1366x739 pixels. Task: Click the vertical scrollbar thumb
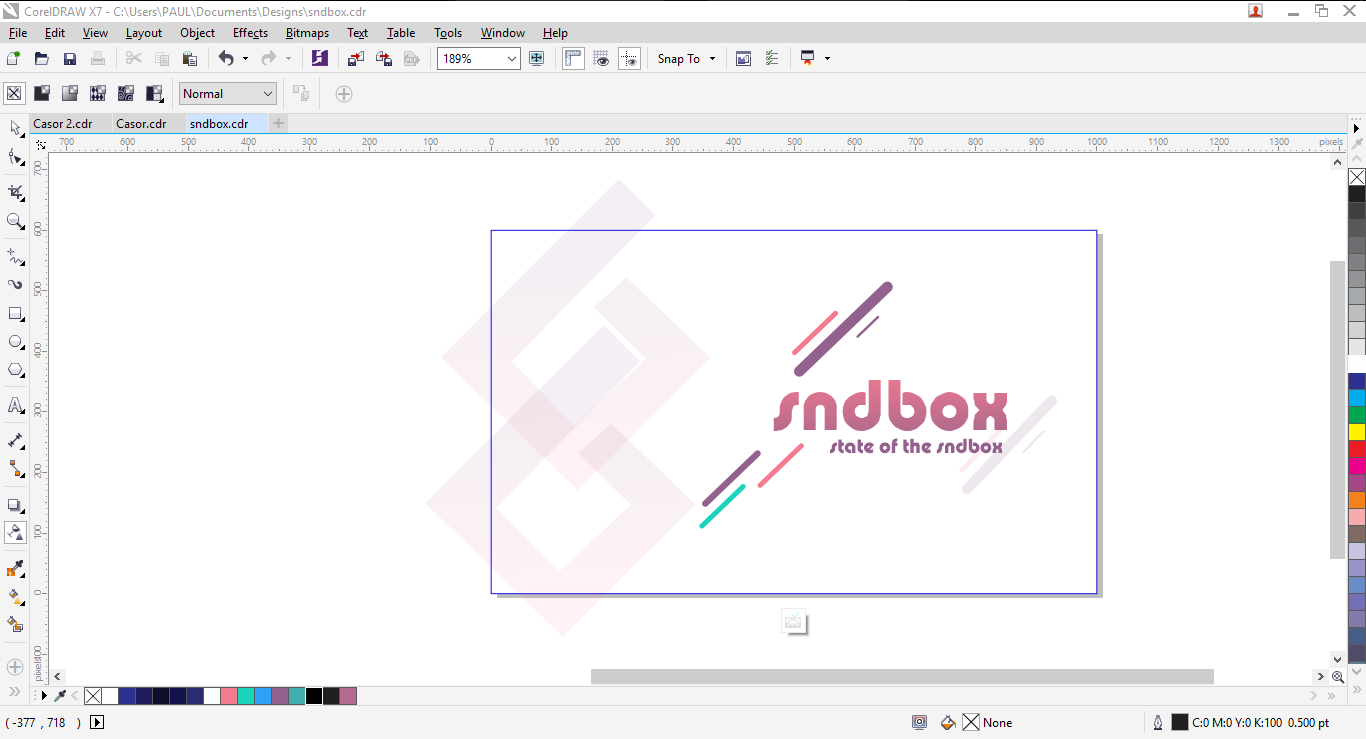tap(1338, 410)
